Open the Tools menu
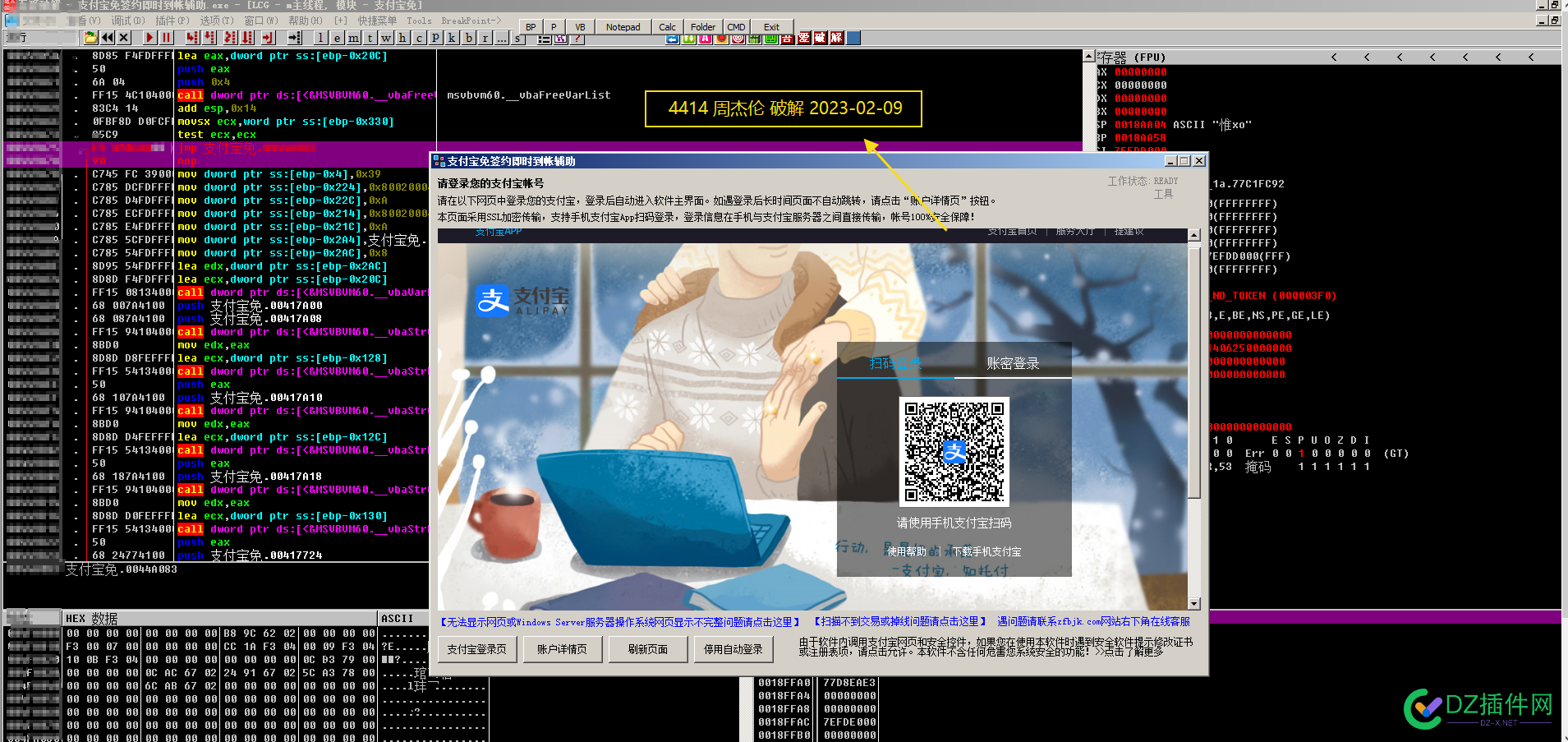The width and height of the screenshot is (1568, 742). (419, 21)
